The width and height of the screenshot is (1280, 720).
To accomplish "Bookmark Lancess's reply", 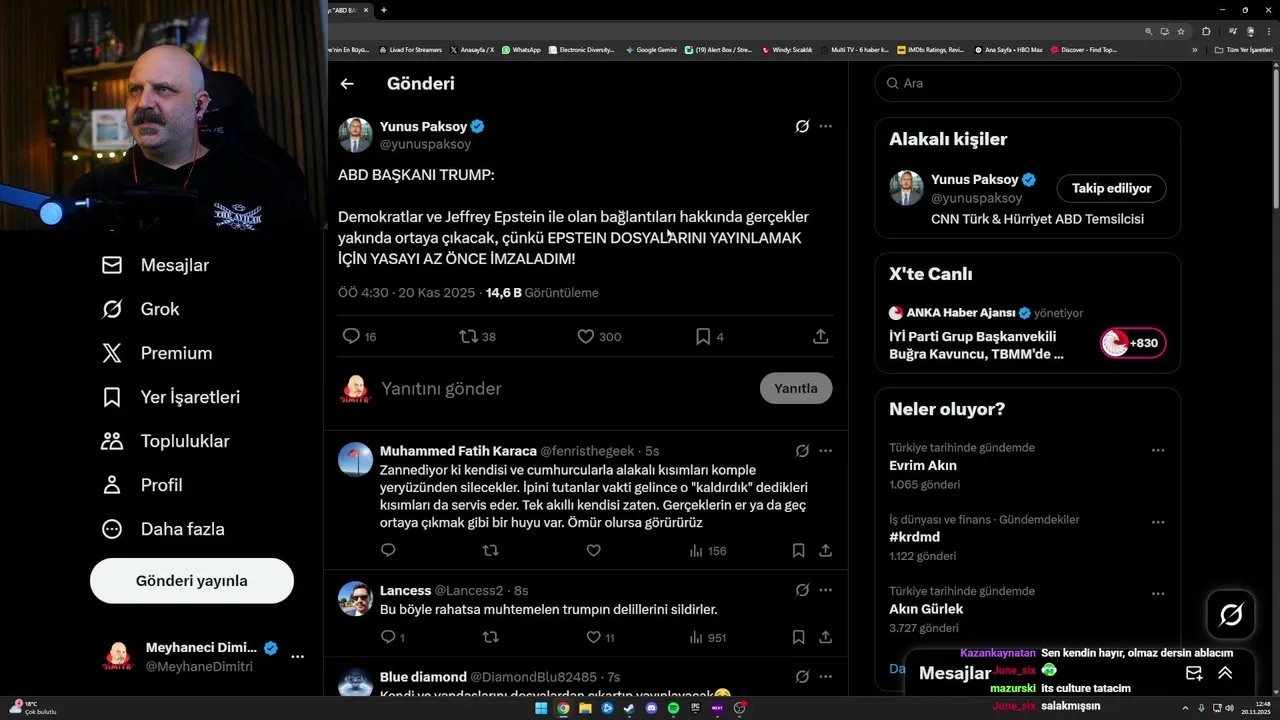I will 798,637.
